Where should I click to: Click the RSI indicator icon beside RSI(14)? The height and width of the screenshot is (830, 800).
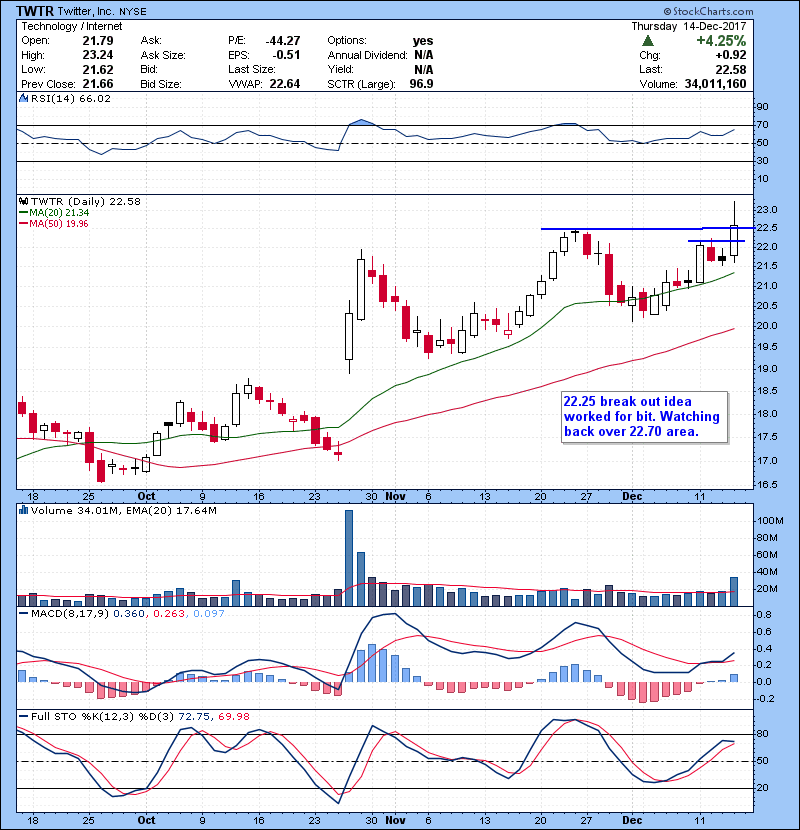[23, 98]
